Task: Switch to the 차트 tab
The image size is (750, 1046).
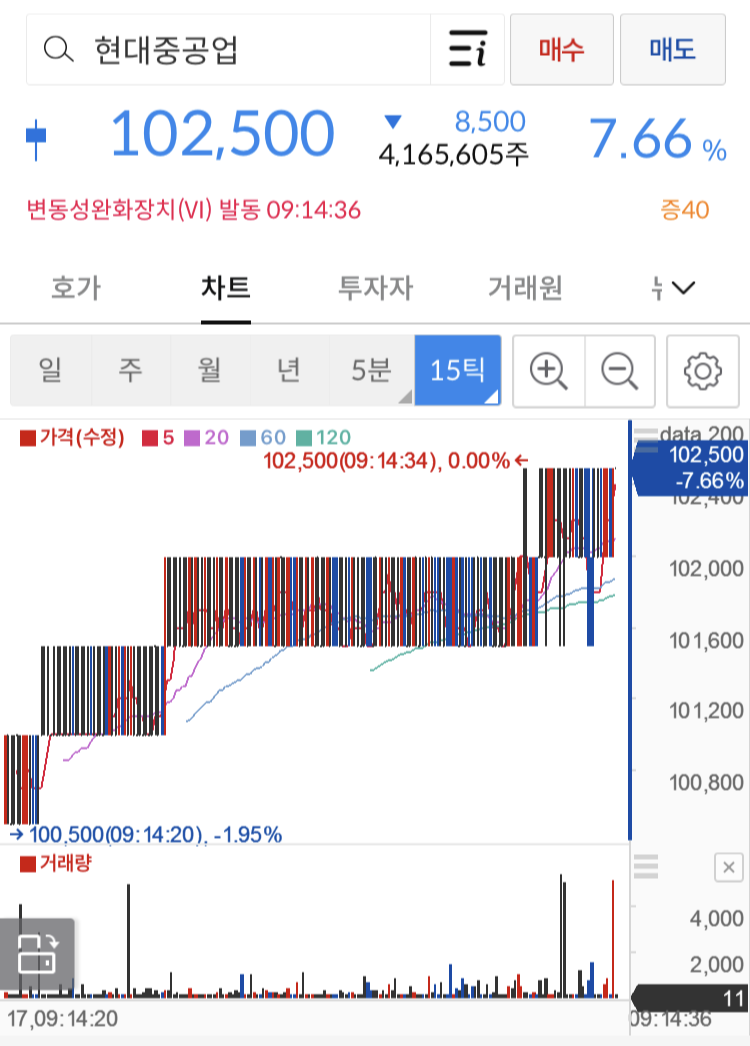Action: (226, 288)
